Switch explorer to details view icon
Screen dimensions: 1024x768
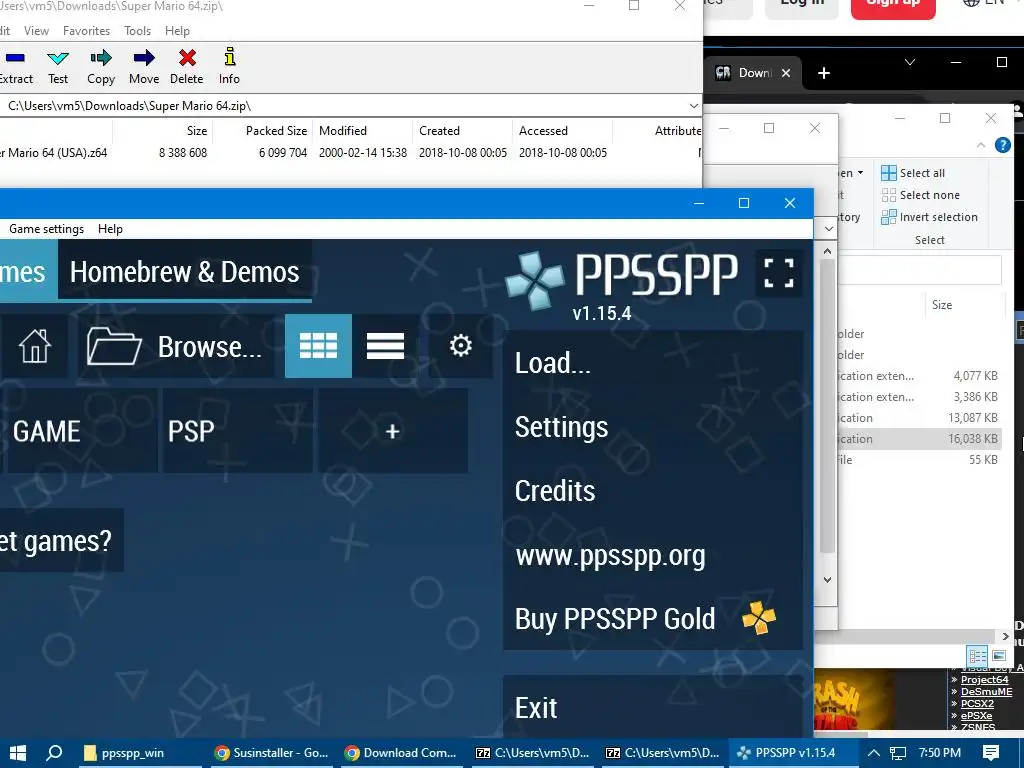coord(977,655)
